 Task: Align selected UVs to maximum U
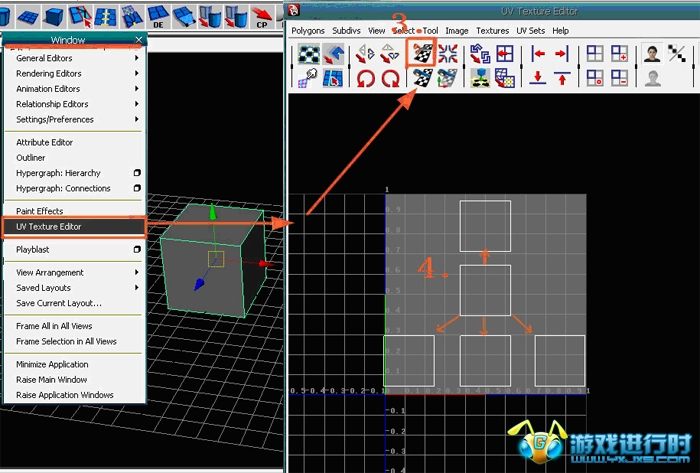562,54
